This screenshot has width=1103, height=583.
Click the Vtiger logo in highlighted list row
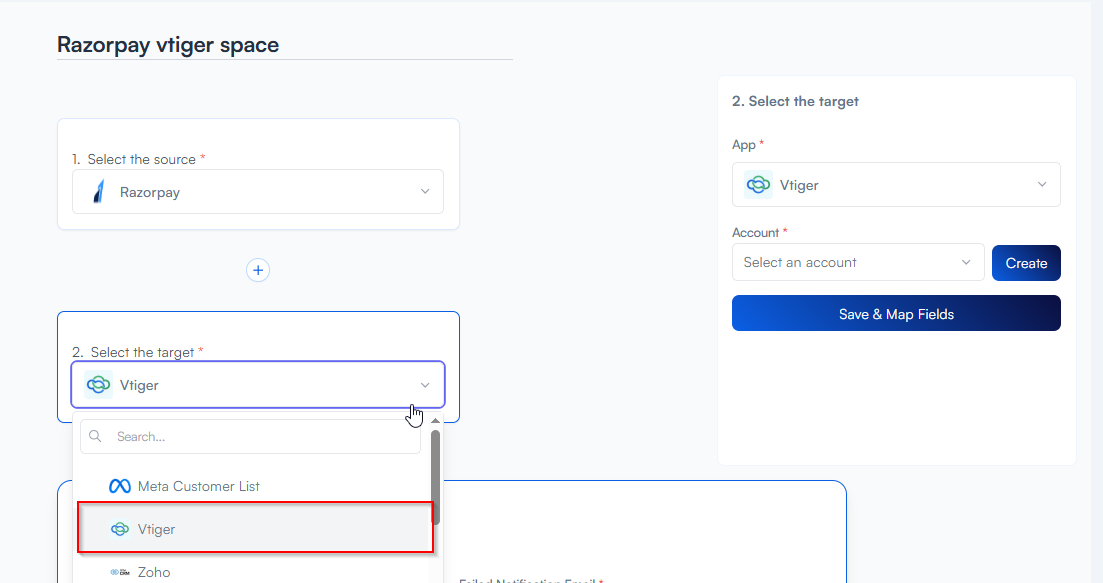click(120, 529)
